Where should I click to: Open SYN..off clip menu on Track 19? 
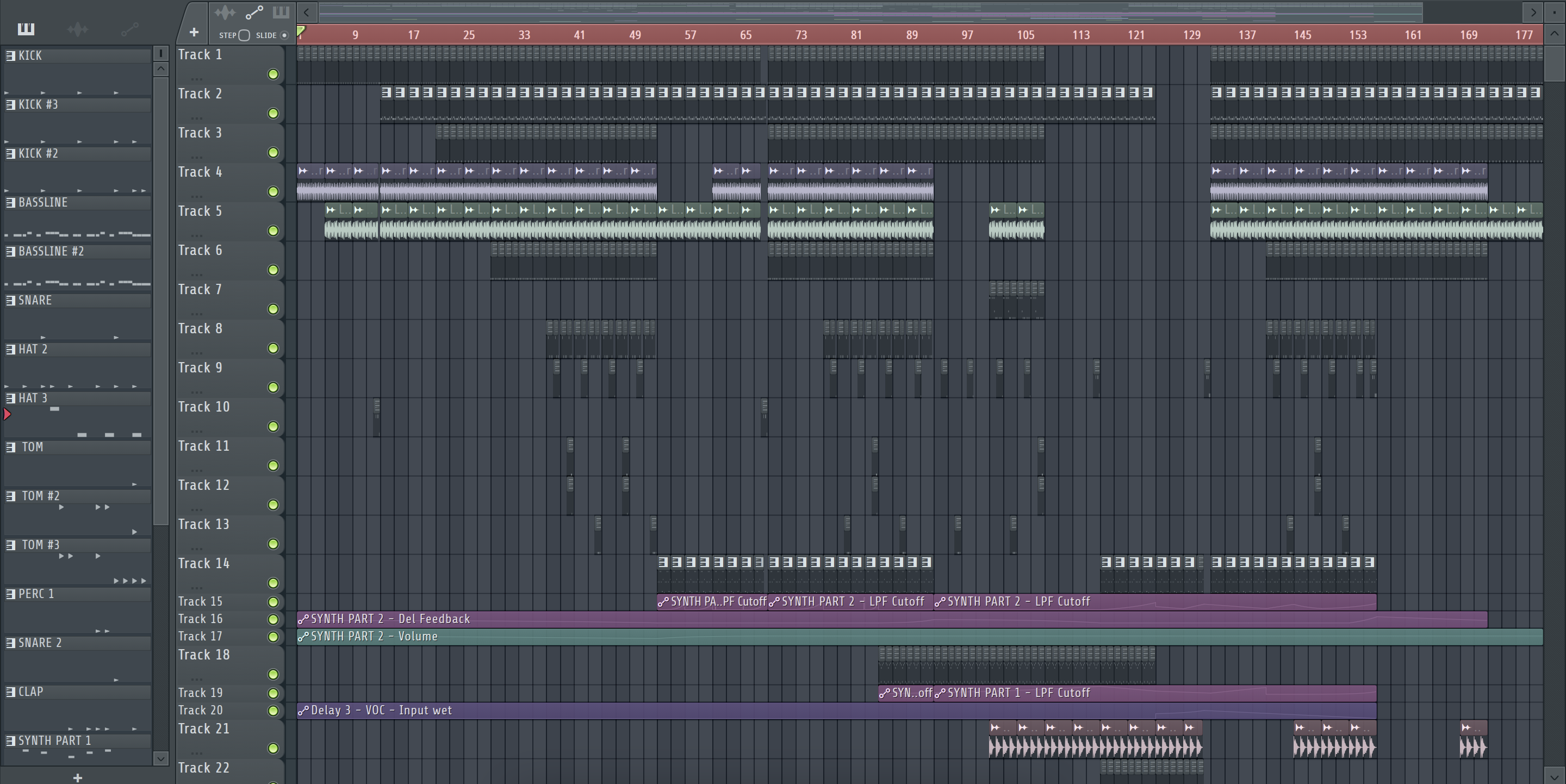pos(885,693)
